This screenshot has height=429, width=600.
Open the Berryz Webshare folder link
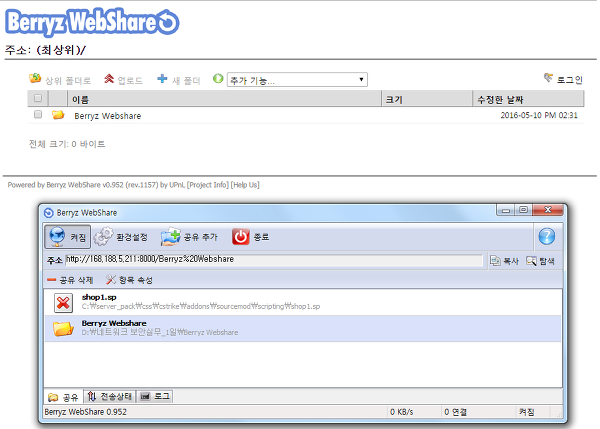108,116
